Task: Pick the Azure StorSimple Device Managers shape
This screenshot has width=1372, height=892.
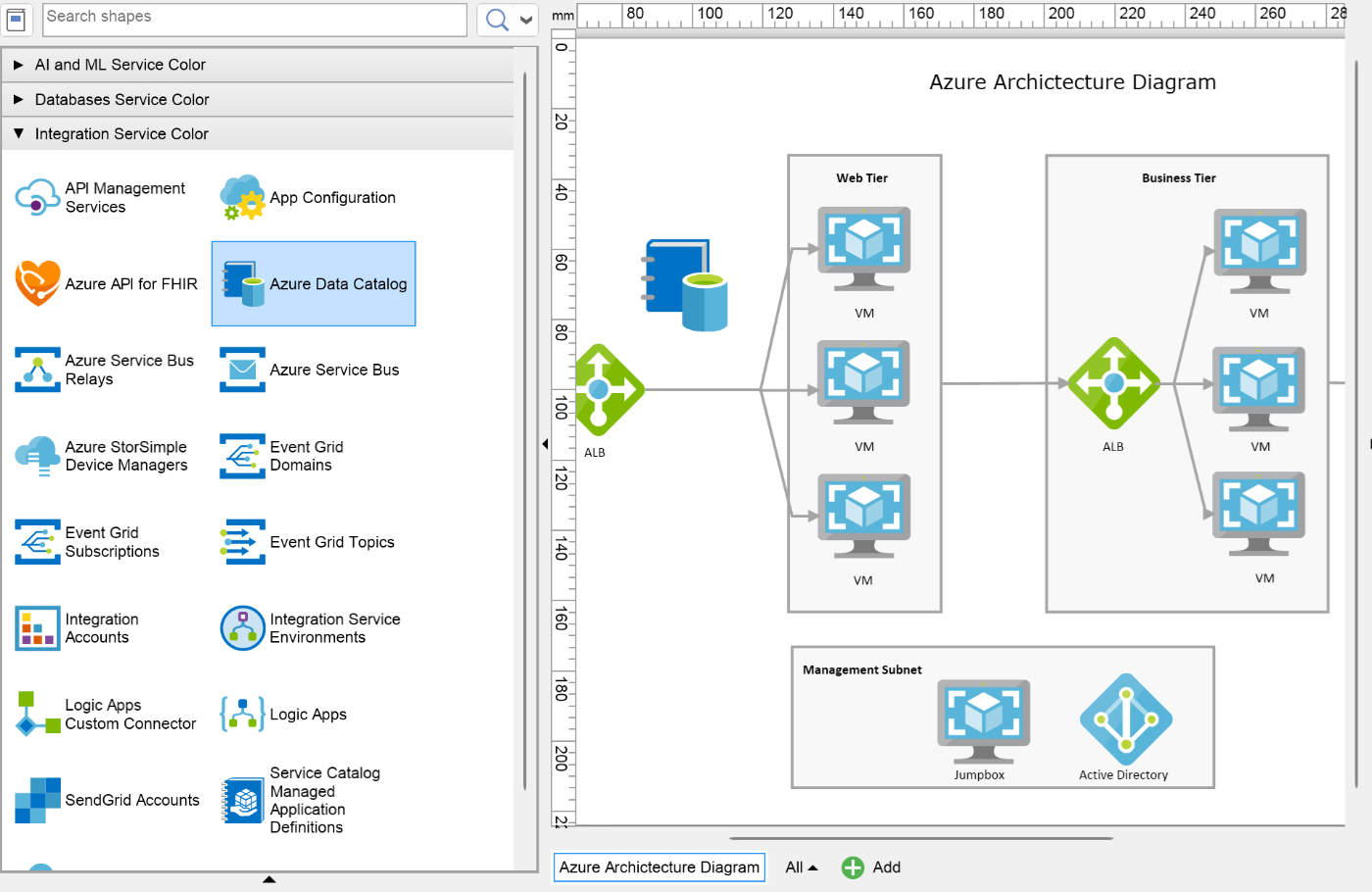Action: click(x=102, y=456)
